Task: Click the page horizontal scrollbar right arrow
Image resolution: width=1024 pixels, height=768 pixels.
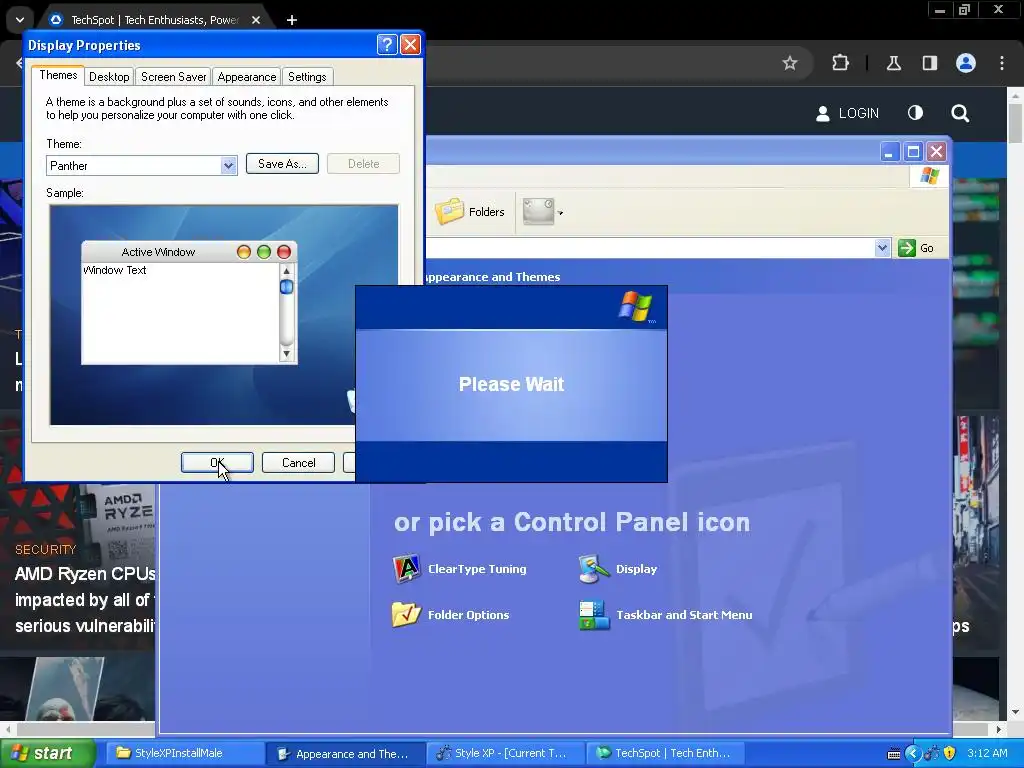Action: [999, 729]
